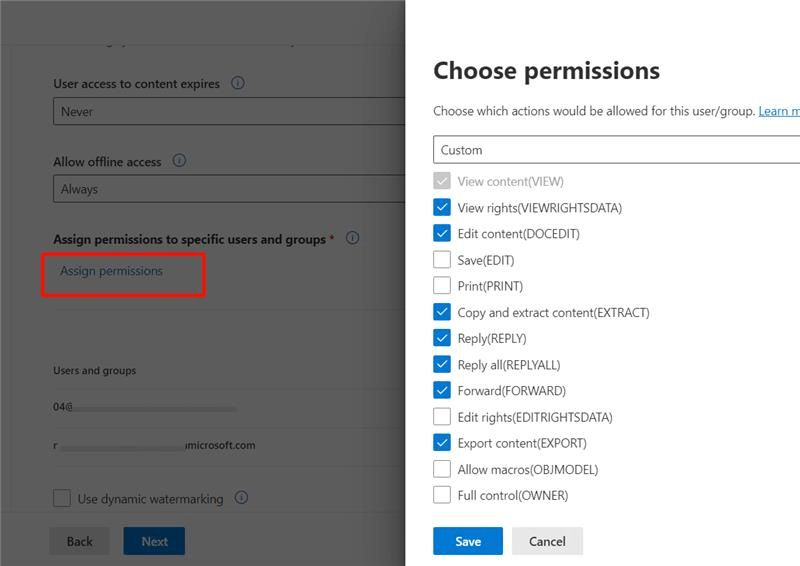Viewport: 800px width, 566px height.
Task: Open the Always offline access dropdown
Action: [229, 189]
